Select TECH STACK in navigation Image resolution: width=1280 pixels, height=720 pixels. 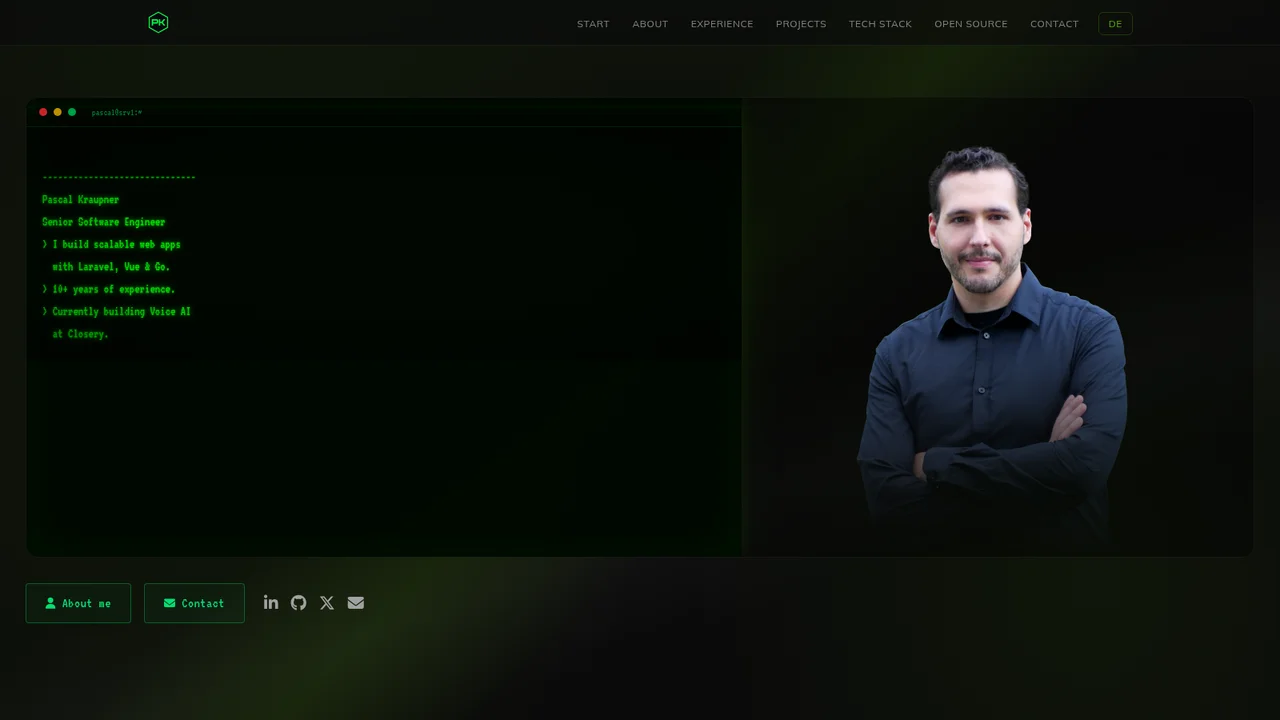pyautogui.click(x=880, y=24)
